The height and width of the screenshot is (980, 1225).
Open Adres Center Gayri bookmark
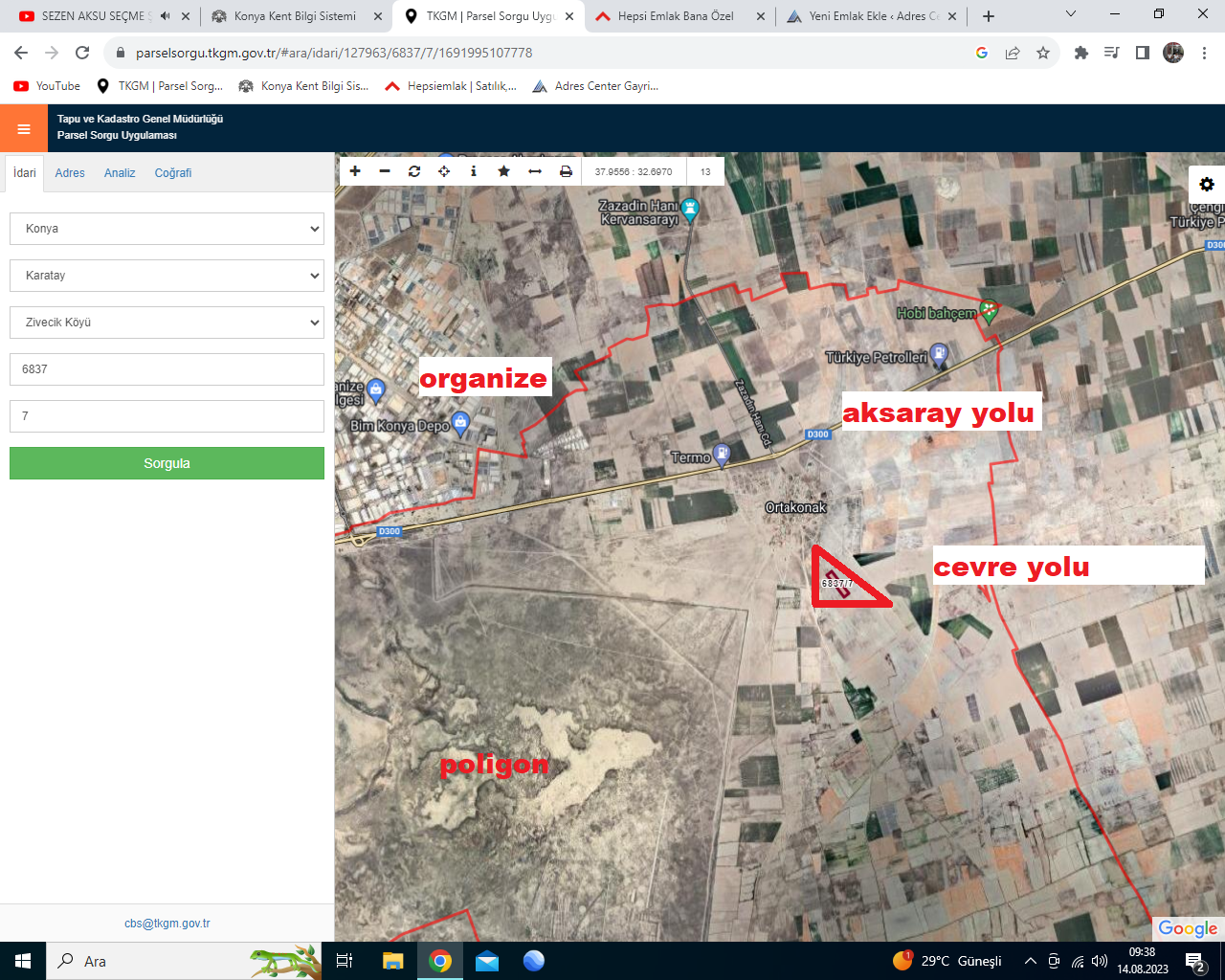click(596, 86)
